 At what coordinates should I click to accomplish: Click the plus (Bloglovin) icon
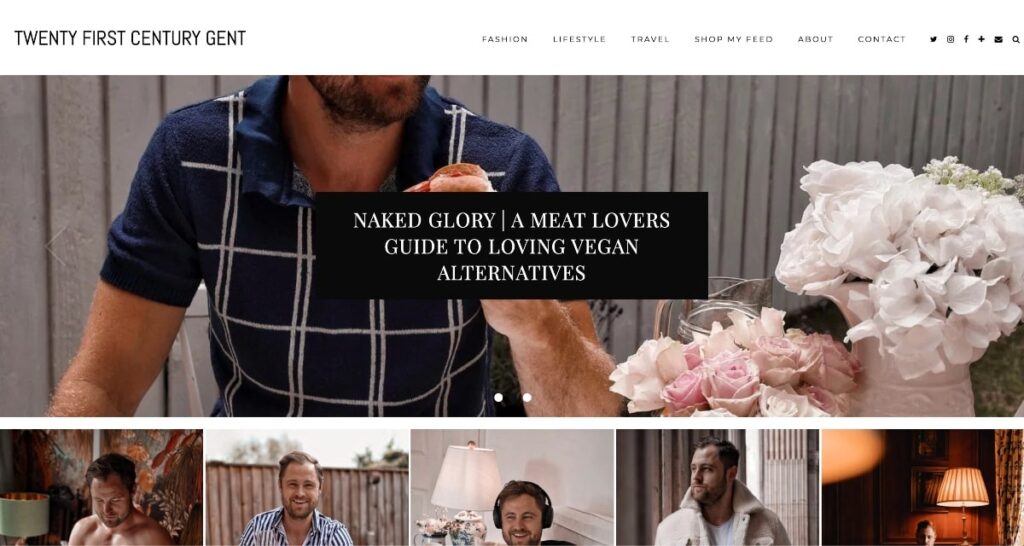coord(981,39)
